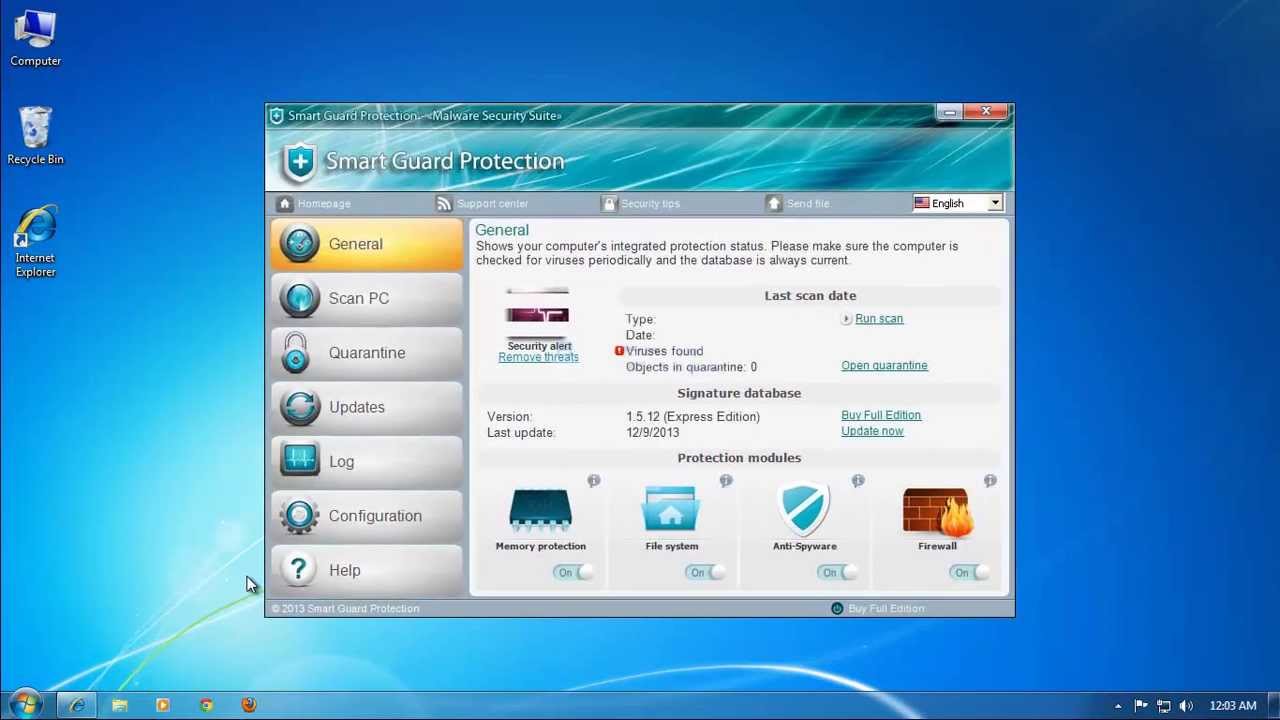The height and width of the screenshot is (720, 1280).
Task: Click the © 2013 Smart Guard Protection footer text
Action: click(345, 608)
